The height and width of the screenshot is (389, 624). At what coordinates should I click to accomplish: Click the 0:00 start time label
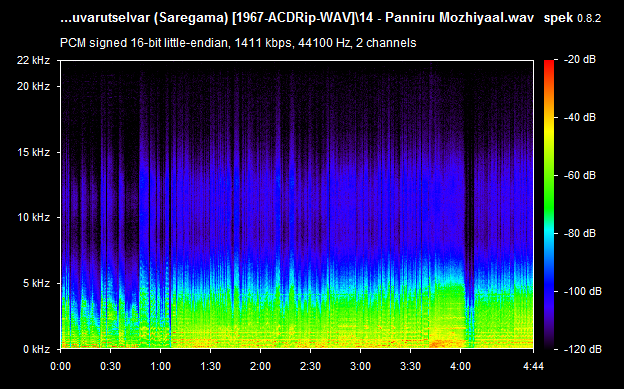click(x=60, y=366)
